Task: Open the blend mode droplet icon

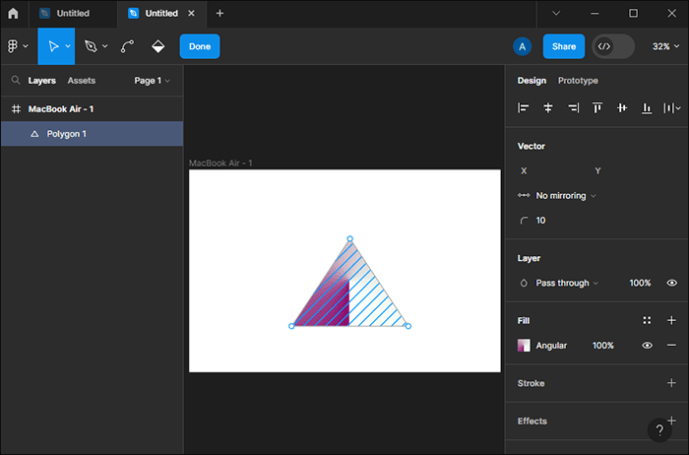Action: [x=523, y=283]
